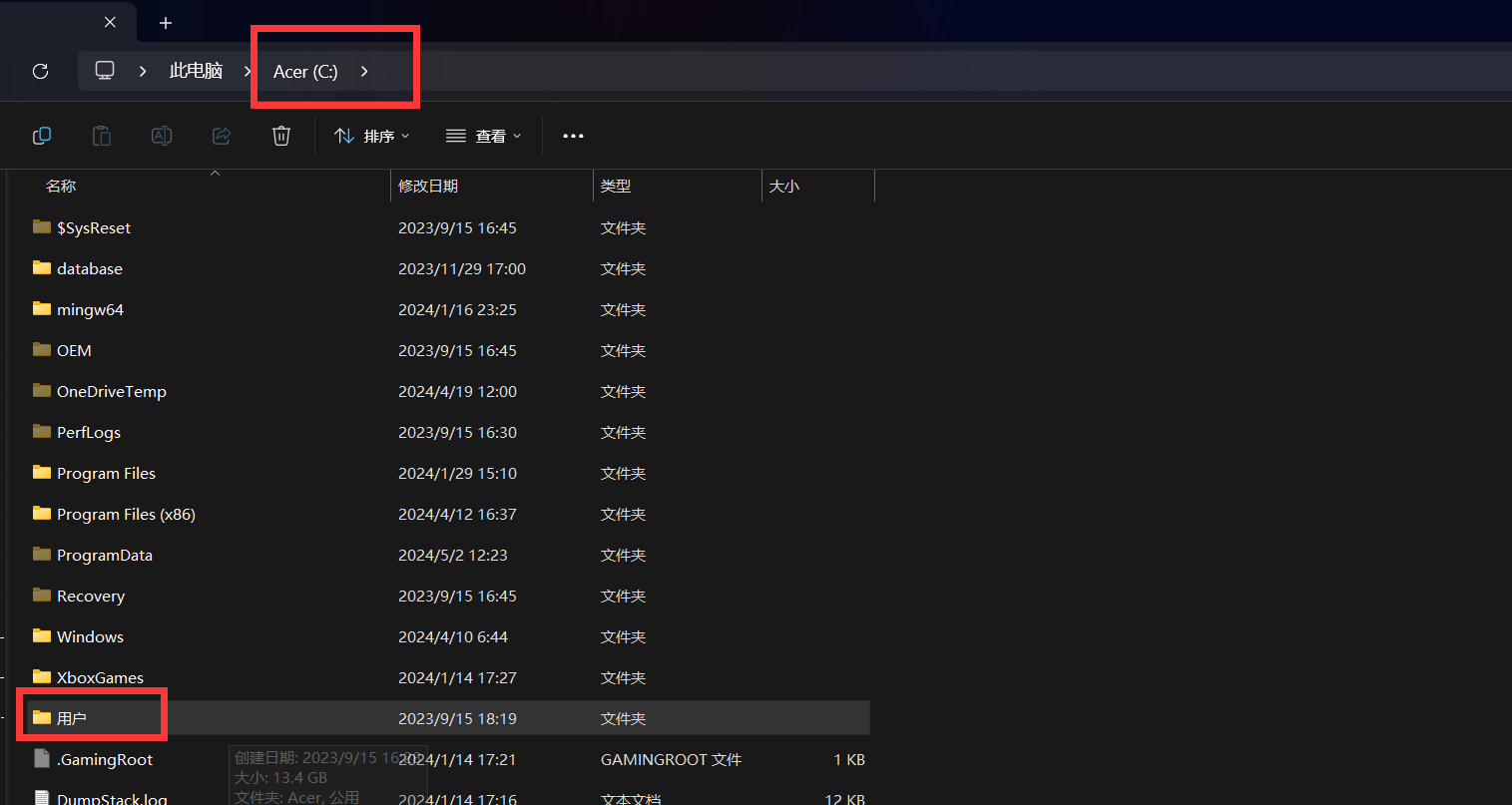The height and width of the screenshot is (805, 1512).
Task: Sort by 大小 column header
Action: tap(784, 186)
